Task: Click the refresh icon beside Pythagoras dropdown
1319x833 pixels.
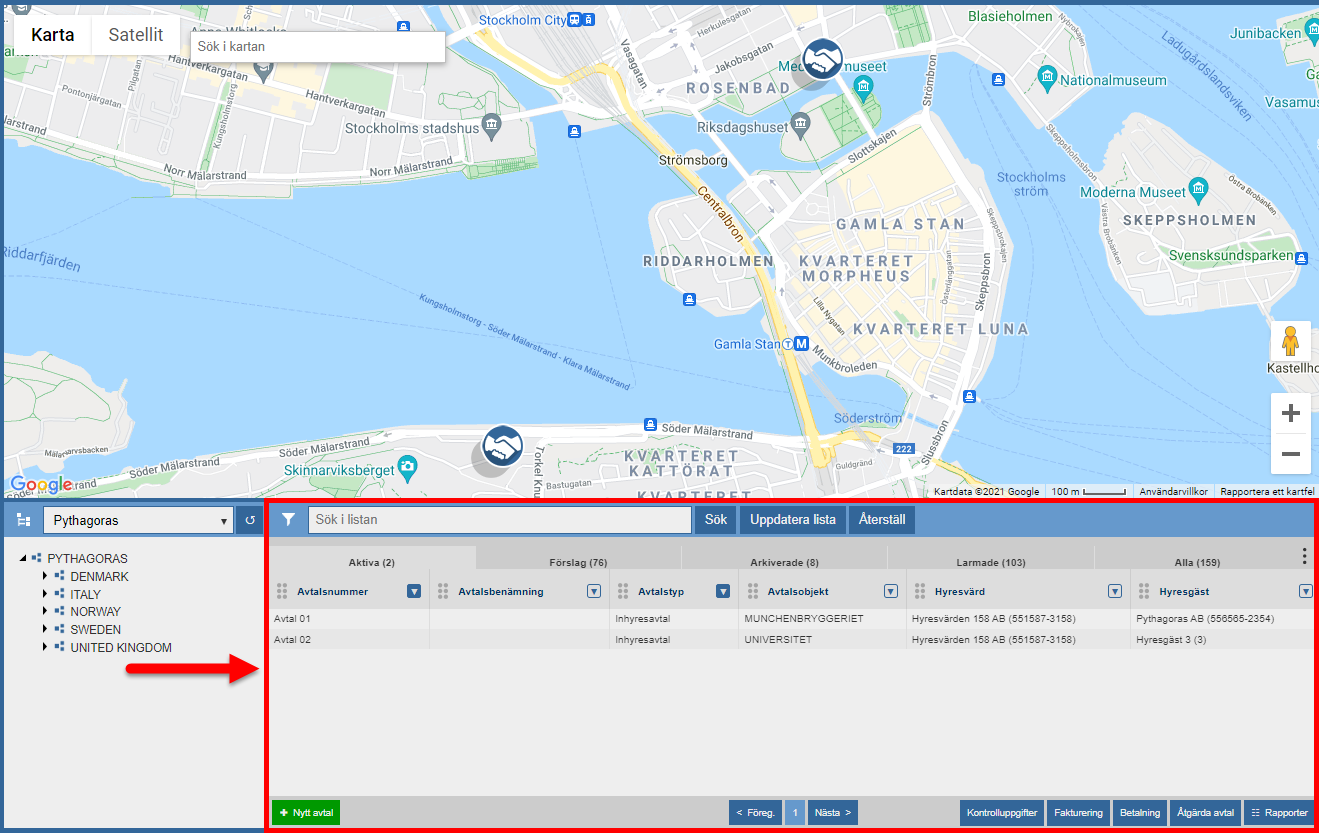Action: [x=251, y=521]
